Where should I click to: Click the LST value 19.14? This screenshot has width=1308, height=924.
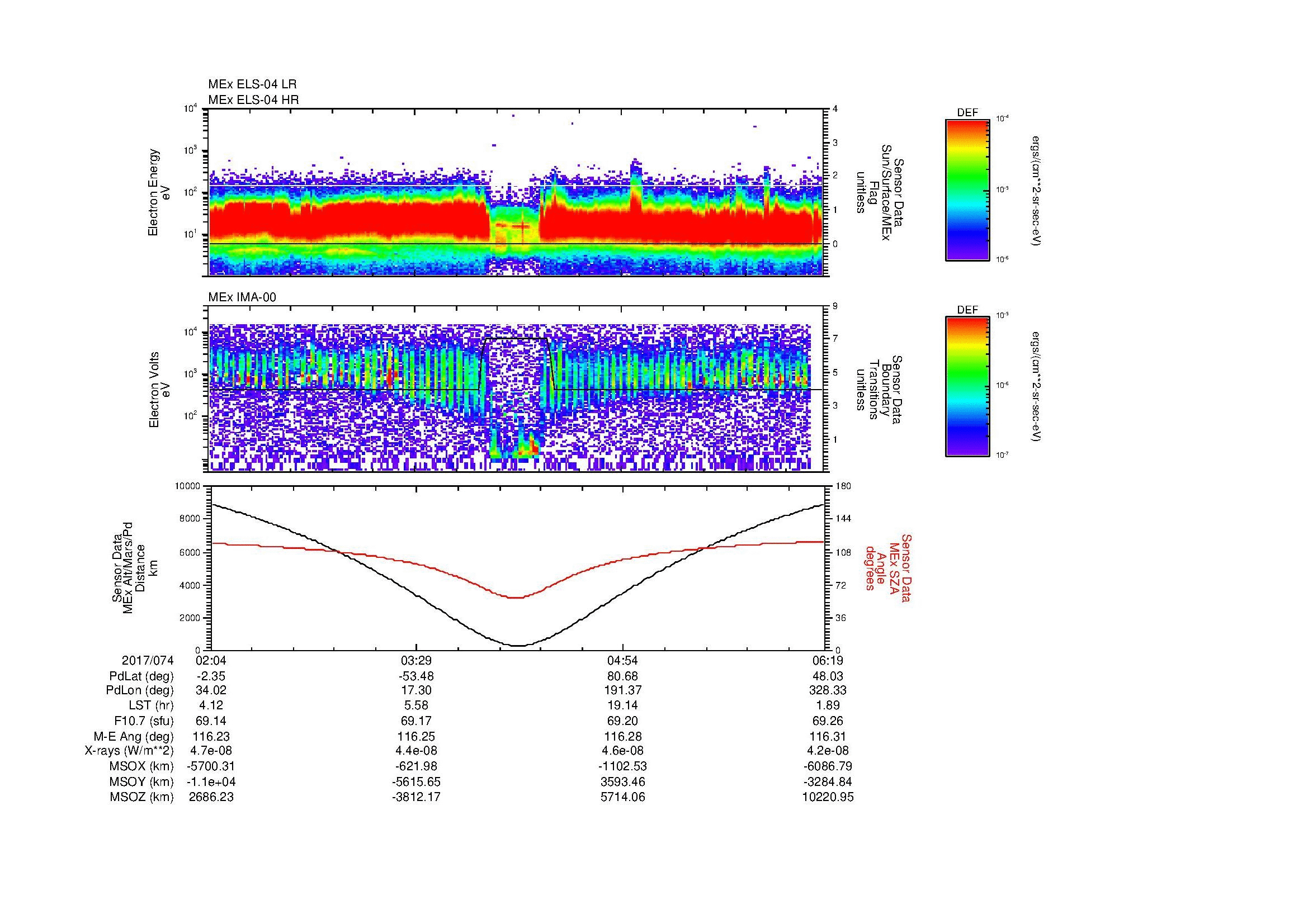pos(622,705)
